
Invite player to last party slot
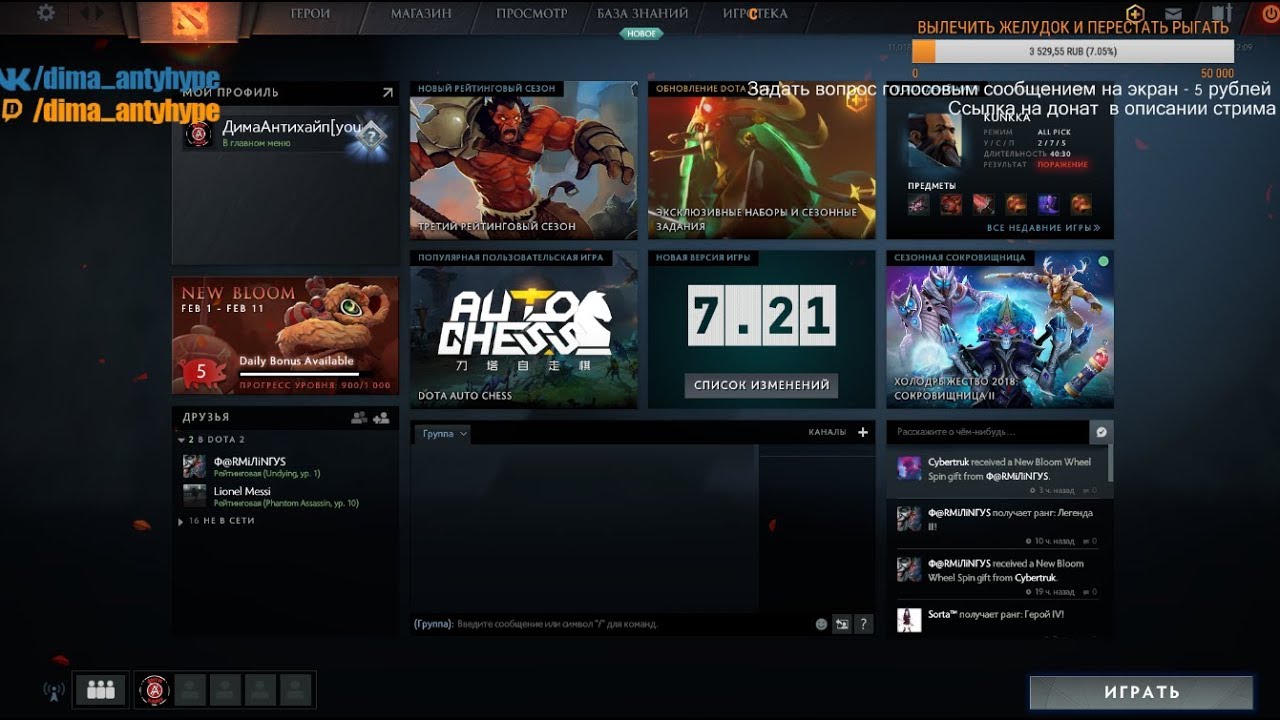(x=295, y=689)
